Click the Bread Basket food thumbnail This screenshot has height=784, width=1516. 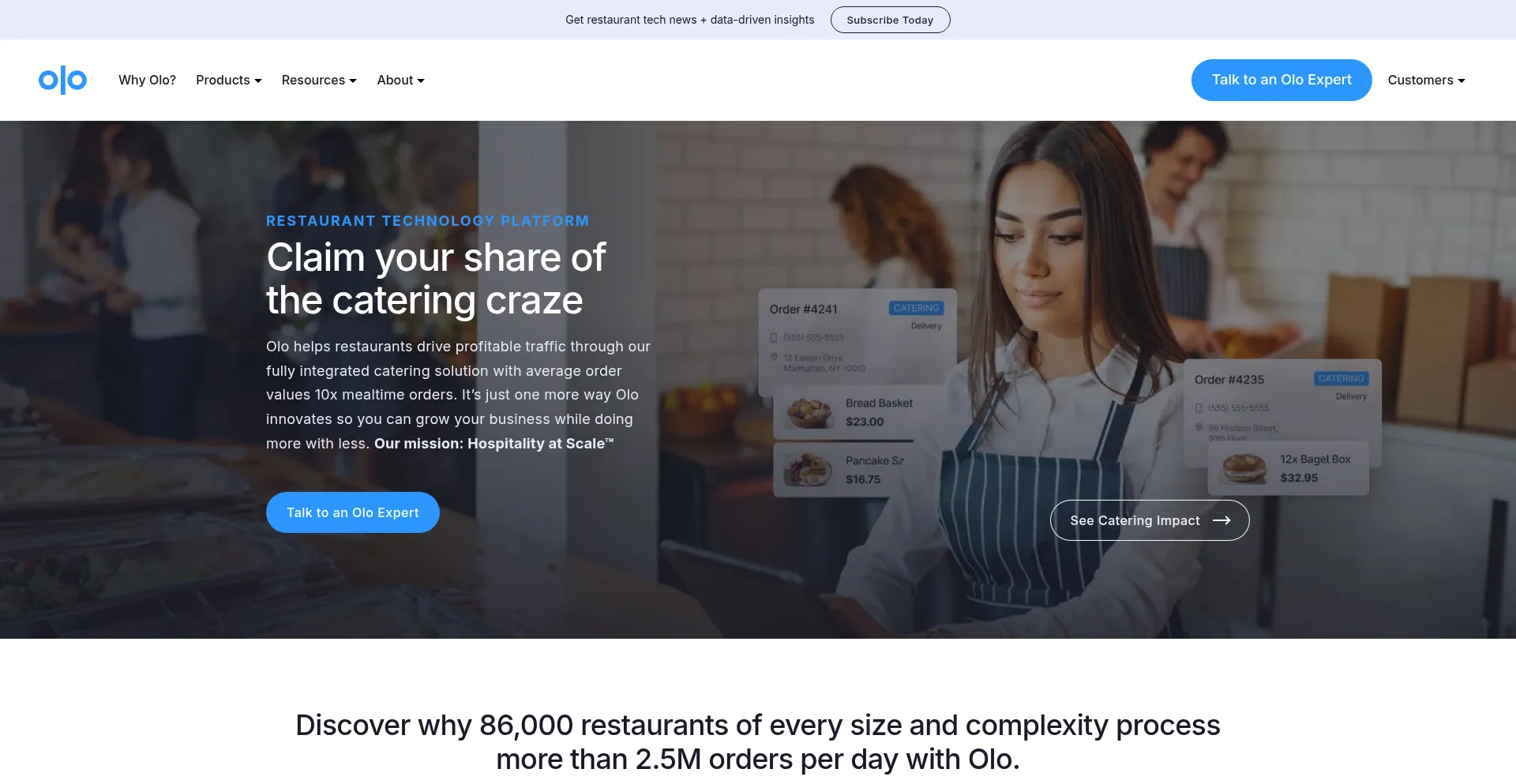(809, 412)
